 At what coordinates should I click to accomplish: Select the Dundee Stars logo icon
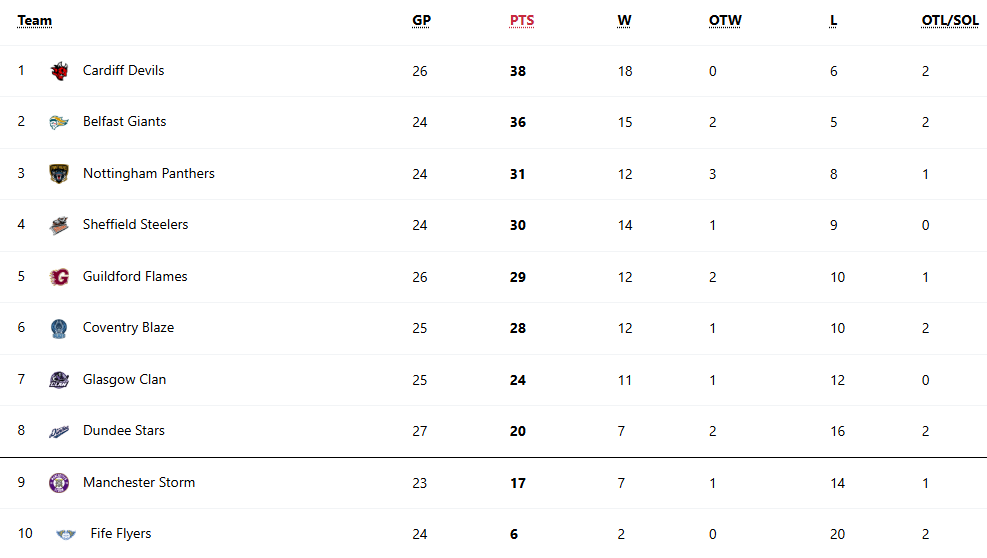(59, 431)
